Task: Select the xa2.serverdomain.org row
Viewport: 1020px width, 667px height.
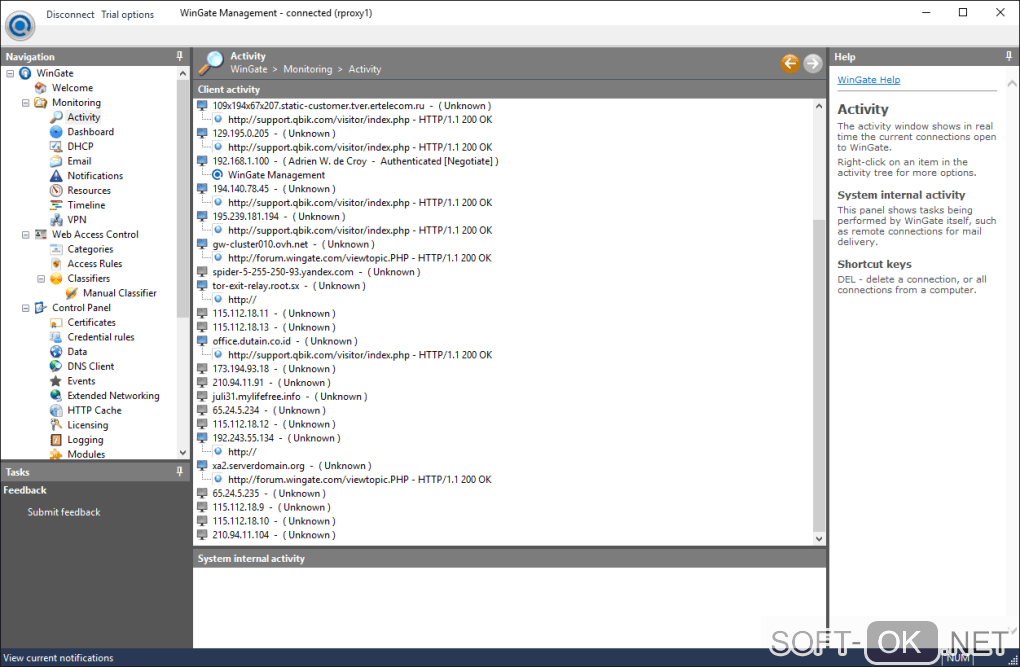Action: [292, 466]
